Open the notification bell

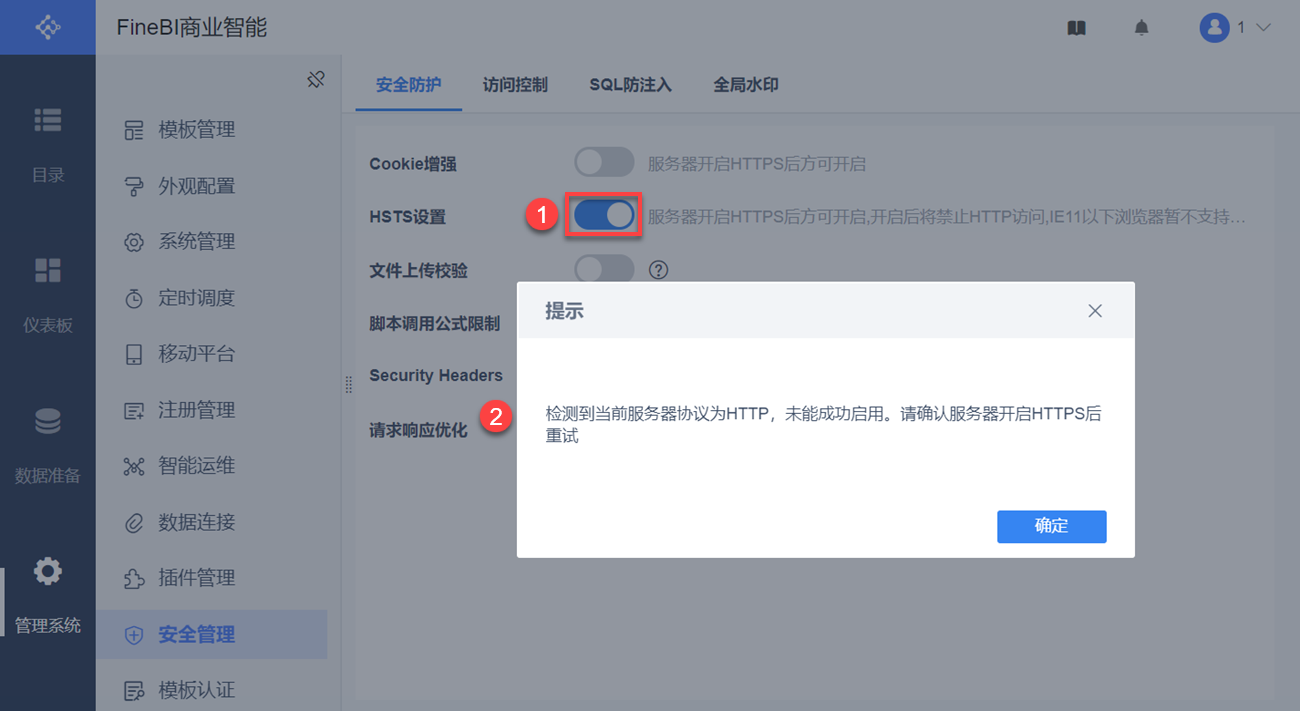point(1141,28)
